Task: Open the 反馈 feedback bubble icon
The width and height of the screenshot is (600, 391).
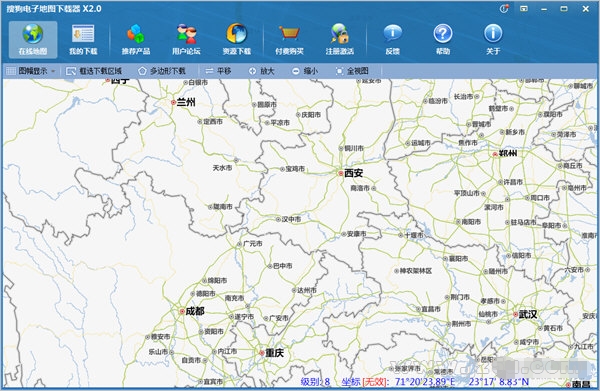Action: coord(393,34)
